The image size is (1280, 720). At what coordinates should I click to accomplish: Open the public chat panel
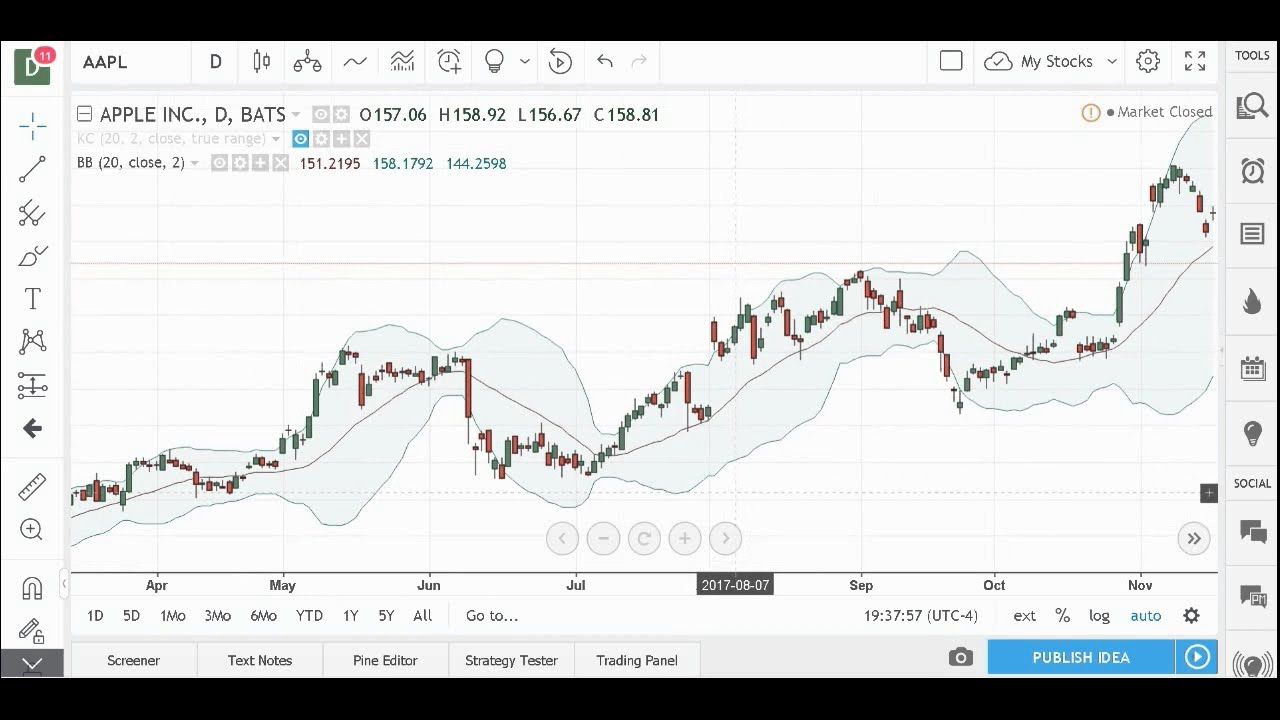pos(1252,532)
